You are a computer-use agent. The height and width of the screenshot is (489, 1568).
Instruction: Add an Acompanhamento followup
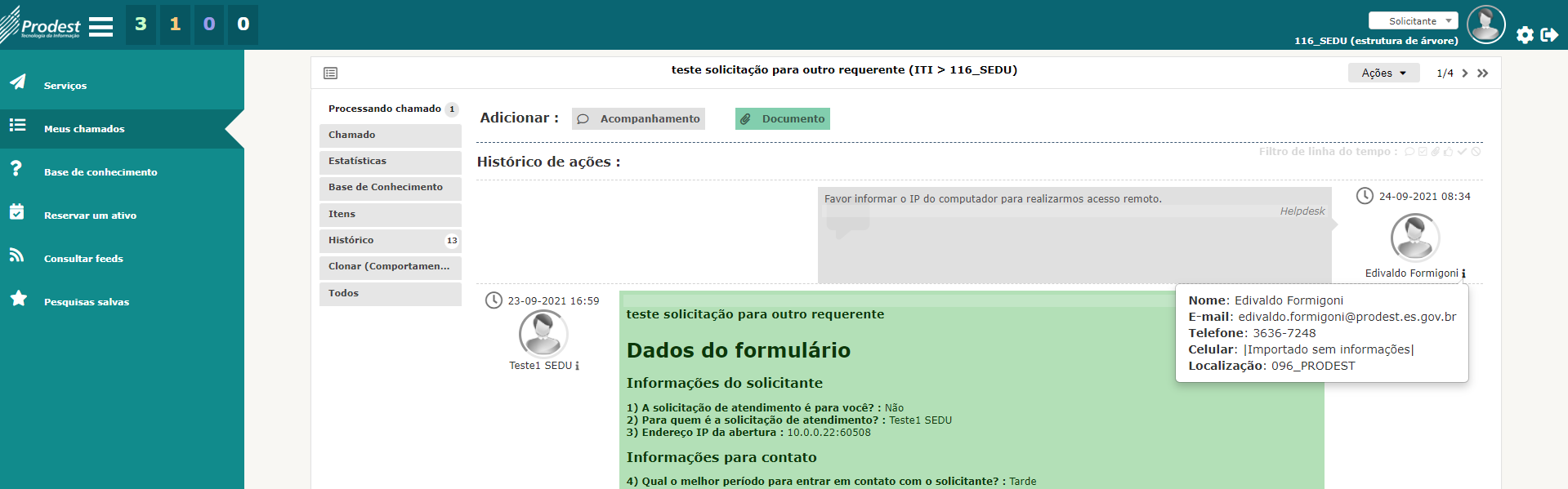click(x=638, y=119)
